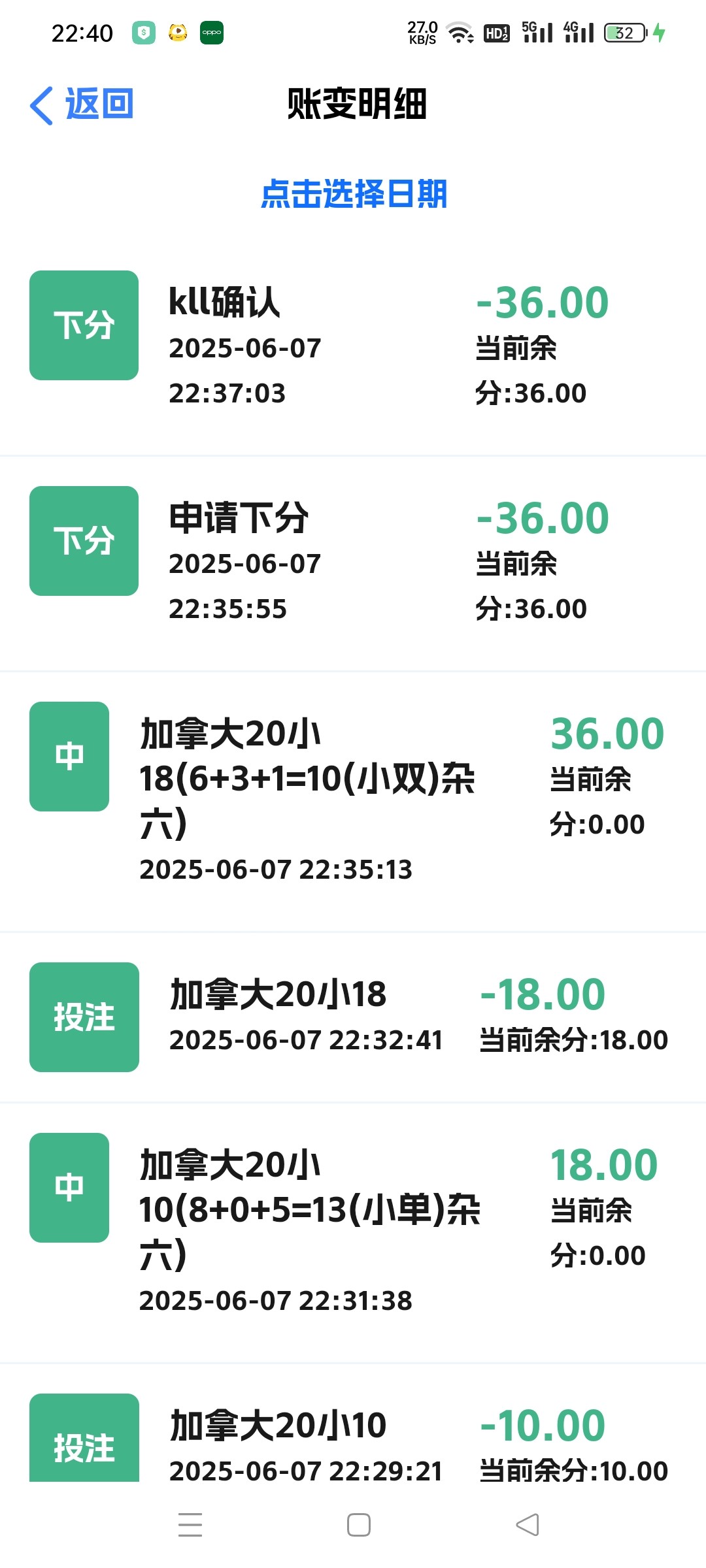Tap the 下分 badge for kll确认
This screenshot has height=1568, width=706.
pyautogui.click(x=84, y=325)
